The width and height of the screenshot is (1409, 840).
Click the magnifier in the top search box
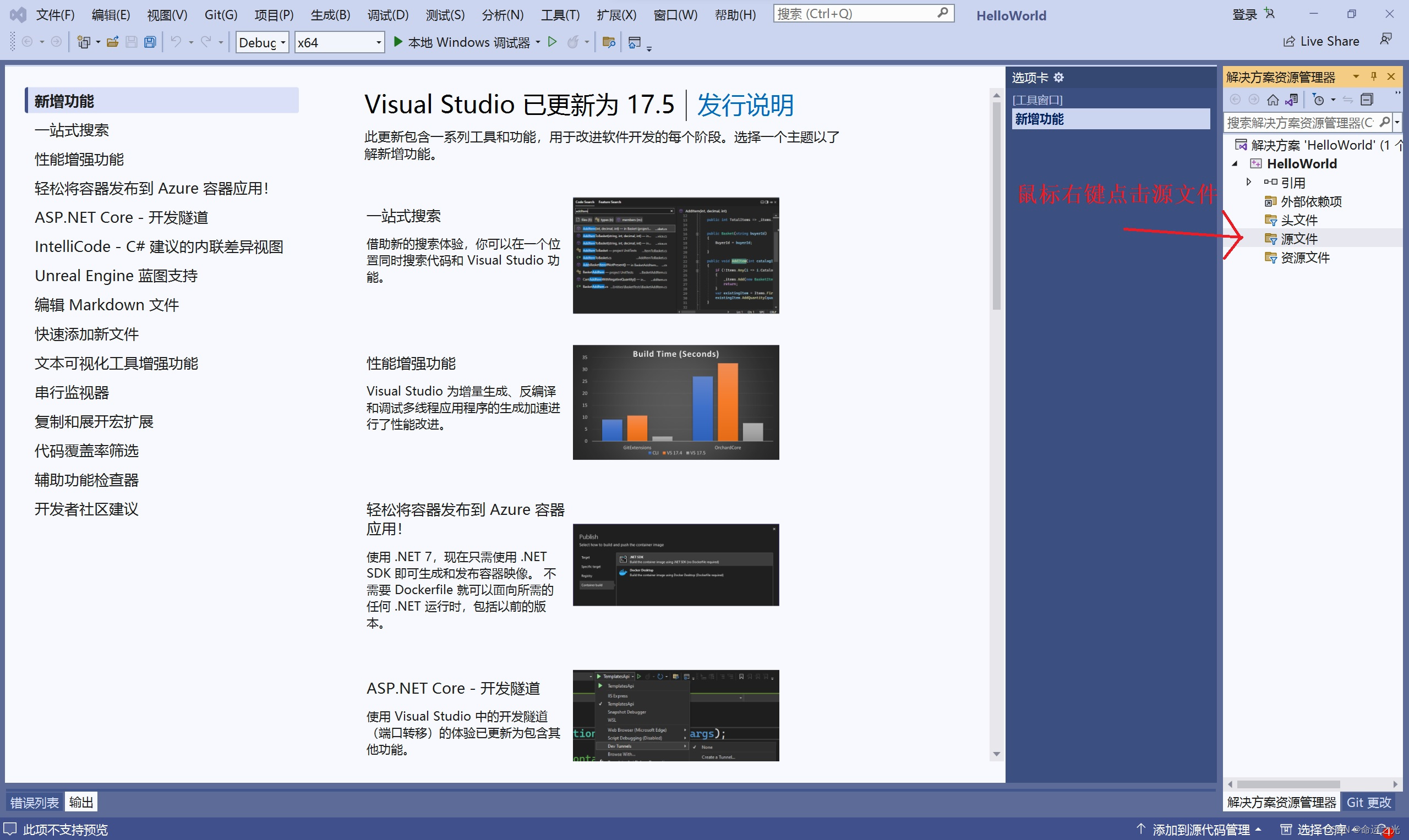tap(942, 13)
